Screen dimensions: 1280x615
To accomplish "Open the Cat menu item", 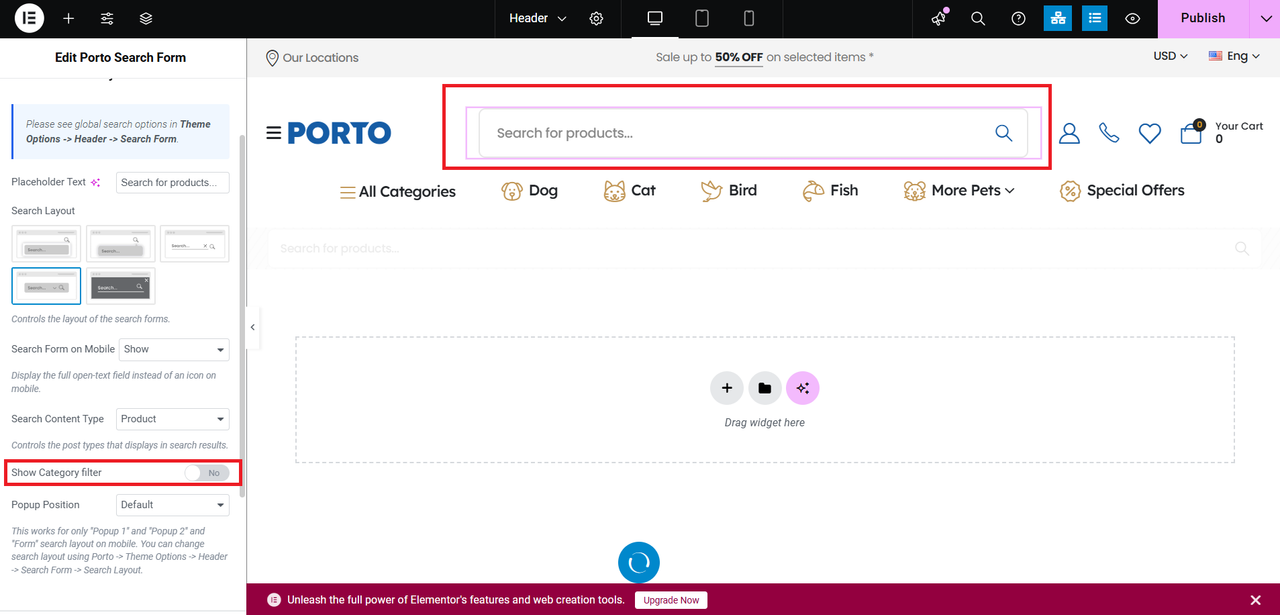I will click(x=630, y=190).
